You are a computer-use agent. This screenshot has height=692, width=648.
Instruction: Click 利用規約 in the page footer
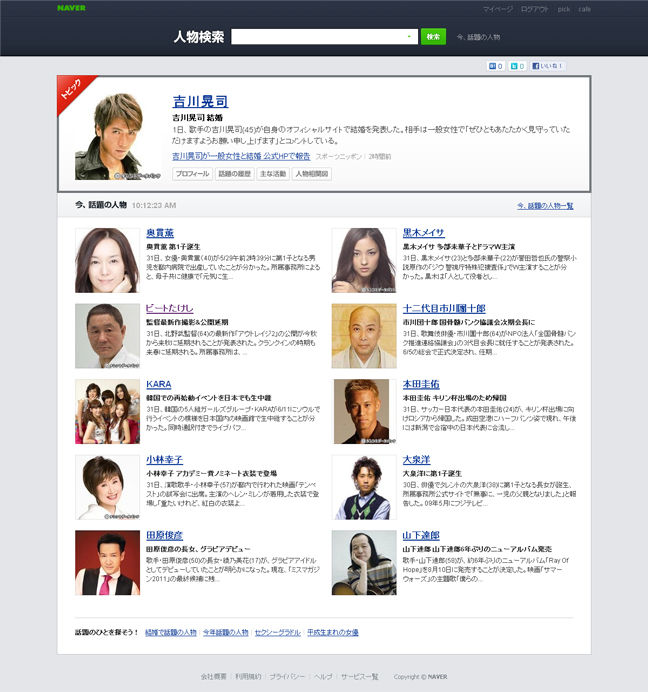[248, 677]
